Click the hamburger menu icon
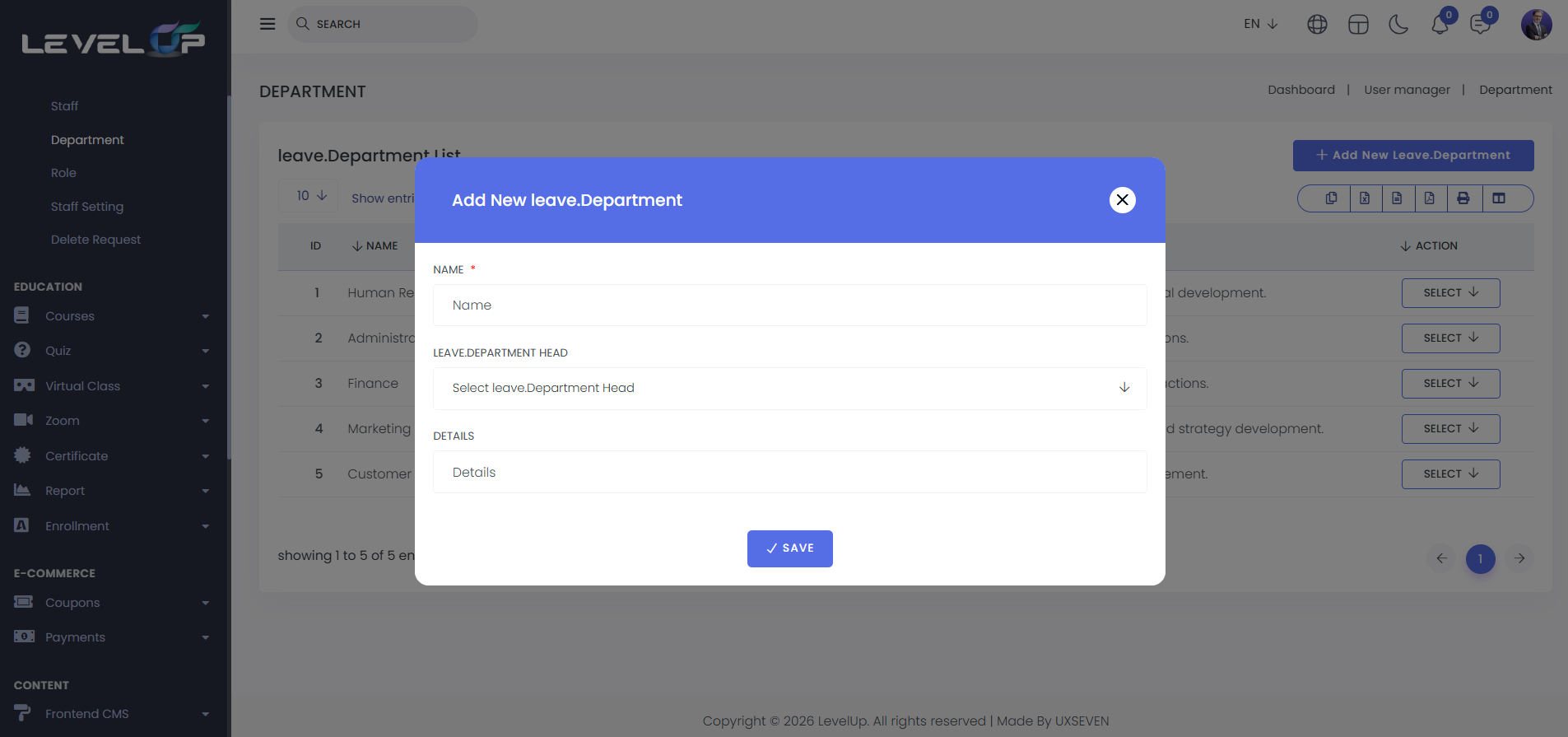Viewport: 1568px width, 737px height. [x=268, y=24]
